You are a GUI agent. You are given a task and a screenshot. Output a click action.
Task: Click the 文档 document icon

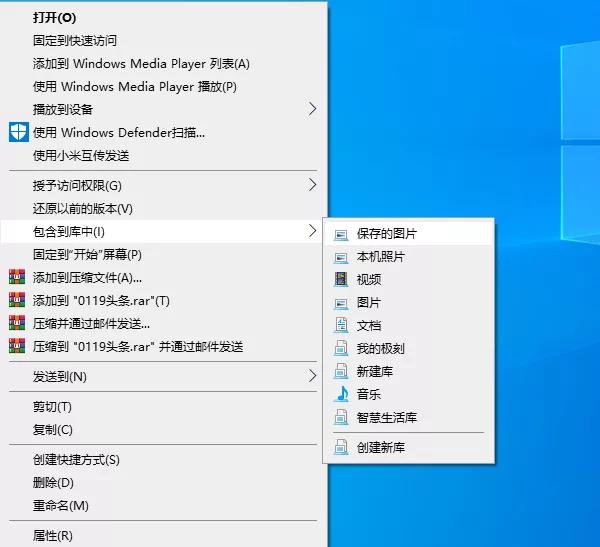[x=341, y=325]
